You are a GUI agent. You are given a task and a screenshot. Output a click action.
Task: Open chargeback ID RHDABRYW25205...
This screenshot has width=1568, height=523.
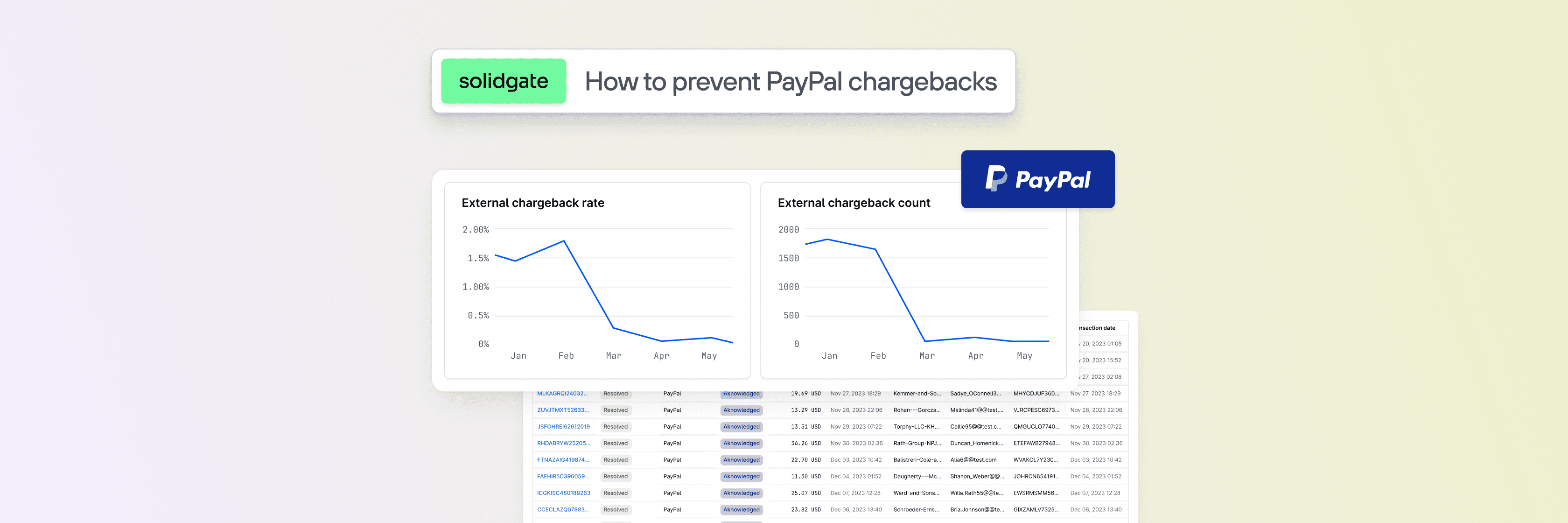tap(564, 443)
